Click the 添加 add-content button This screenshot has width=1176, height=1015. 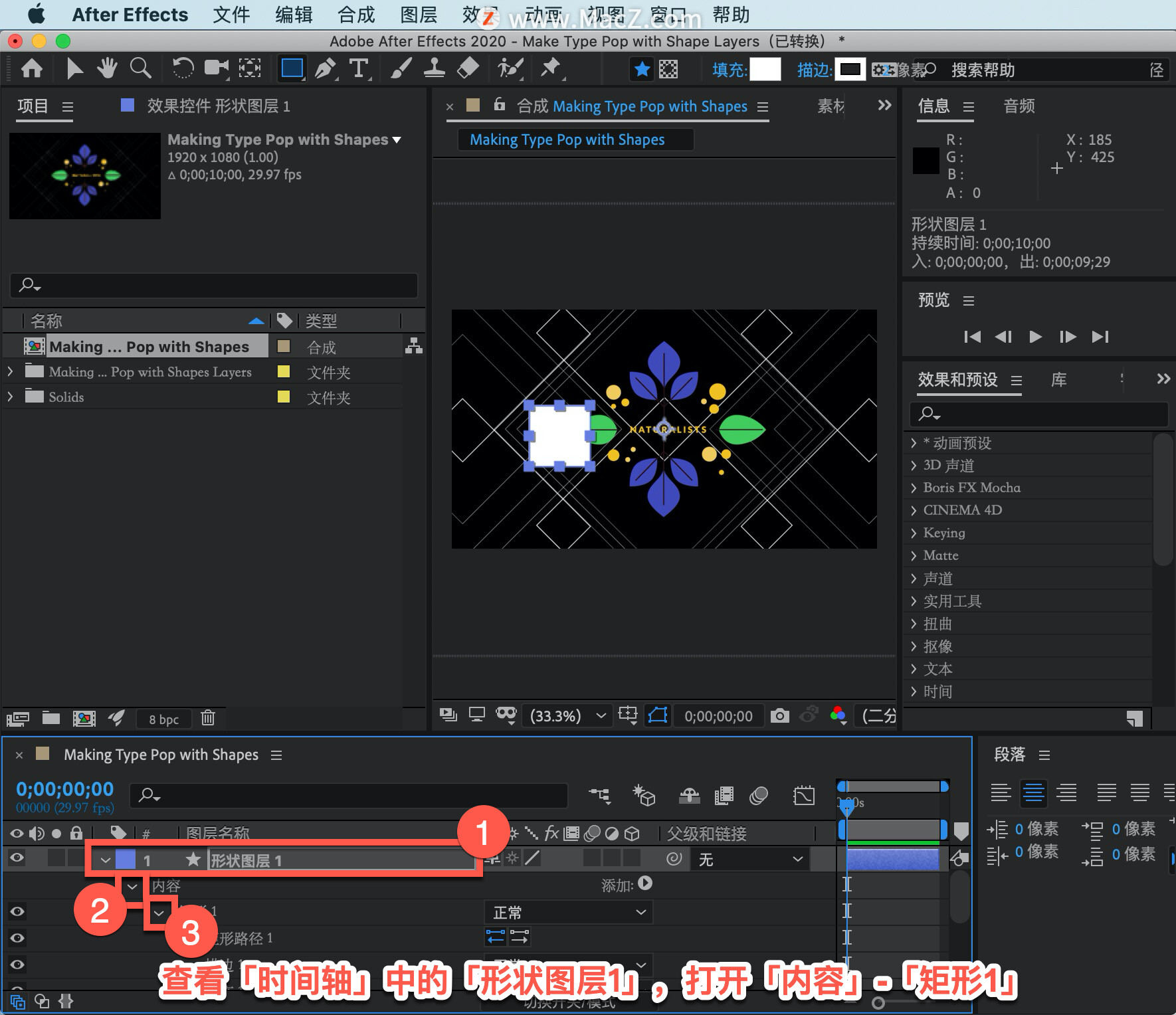(x=644, y=883)
